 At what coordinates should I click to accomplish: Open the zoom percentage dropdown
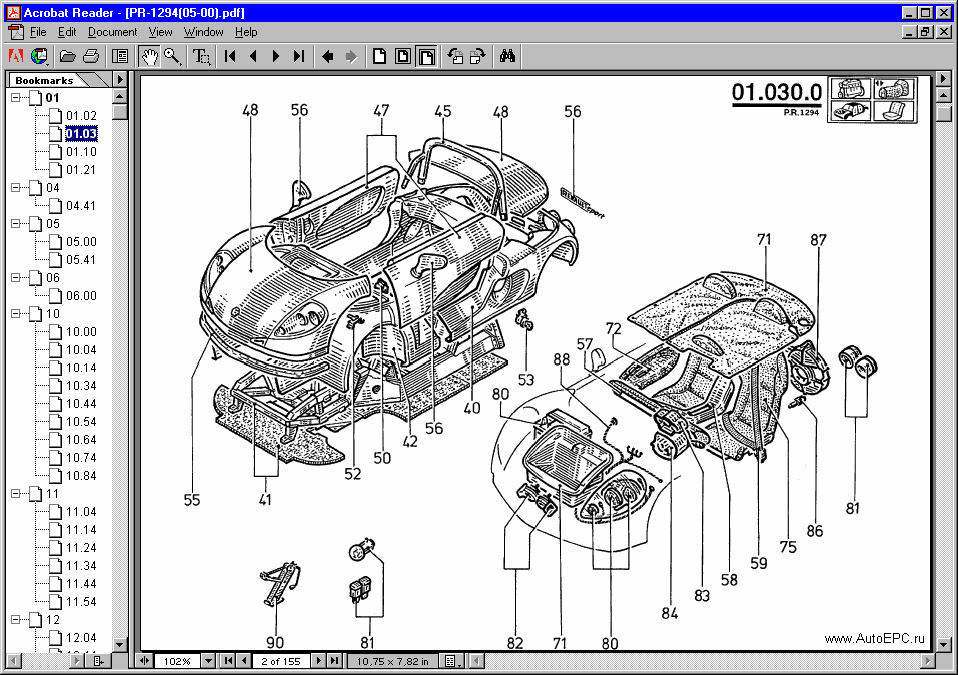[x=208, y=661]
